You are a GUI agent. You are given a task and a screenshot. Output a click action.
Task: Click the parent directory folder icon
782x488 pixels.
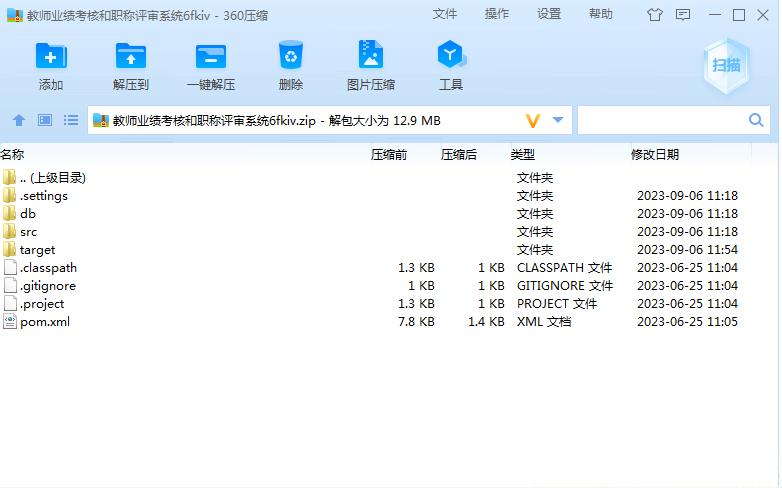9,177
